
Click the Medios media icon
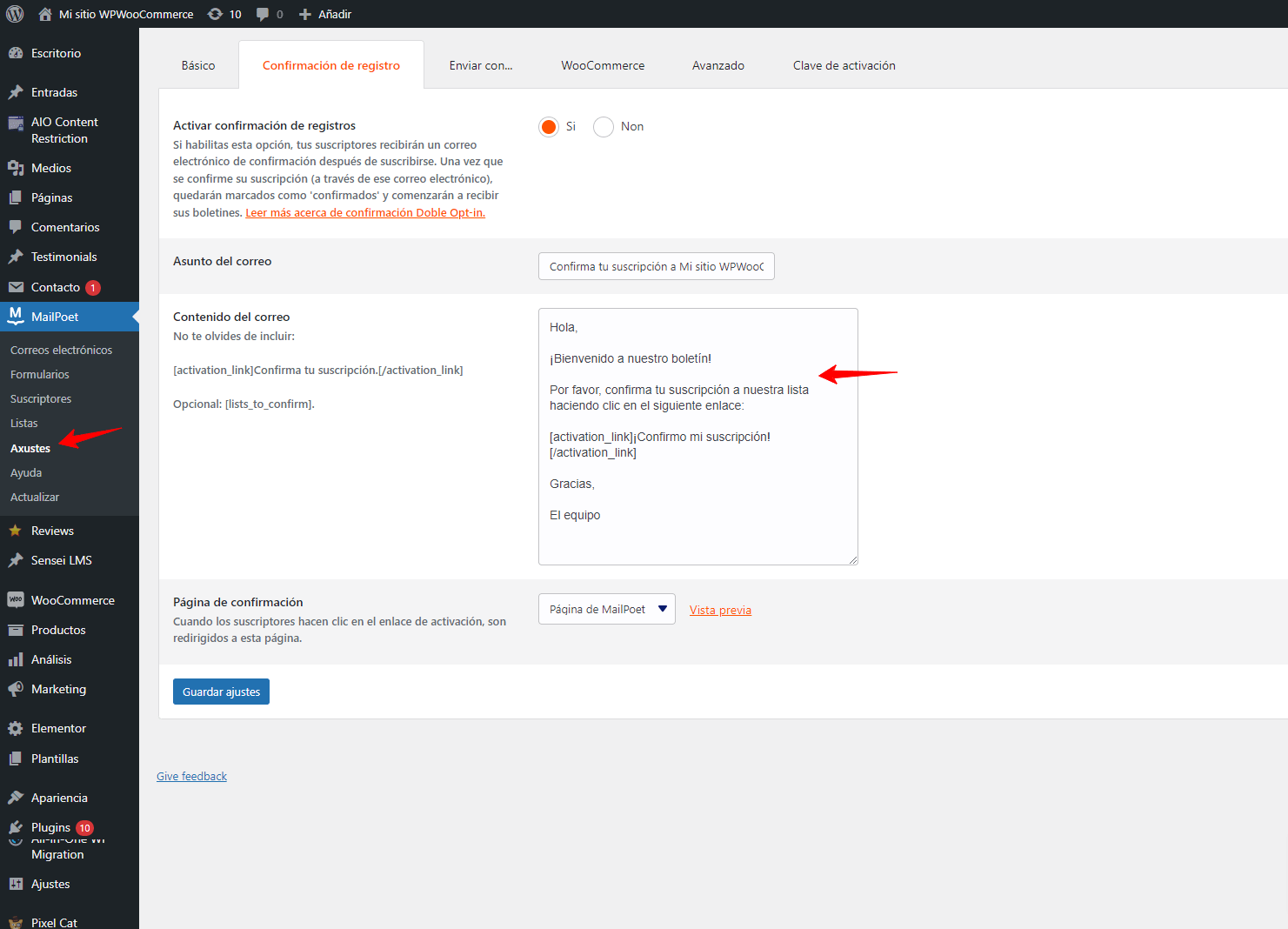[x=16, y=168]
